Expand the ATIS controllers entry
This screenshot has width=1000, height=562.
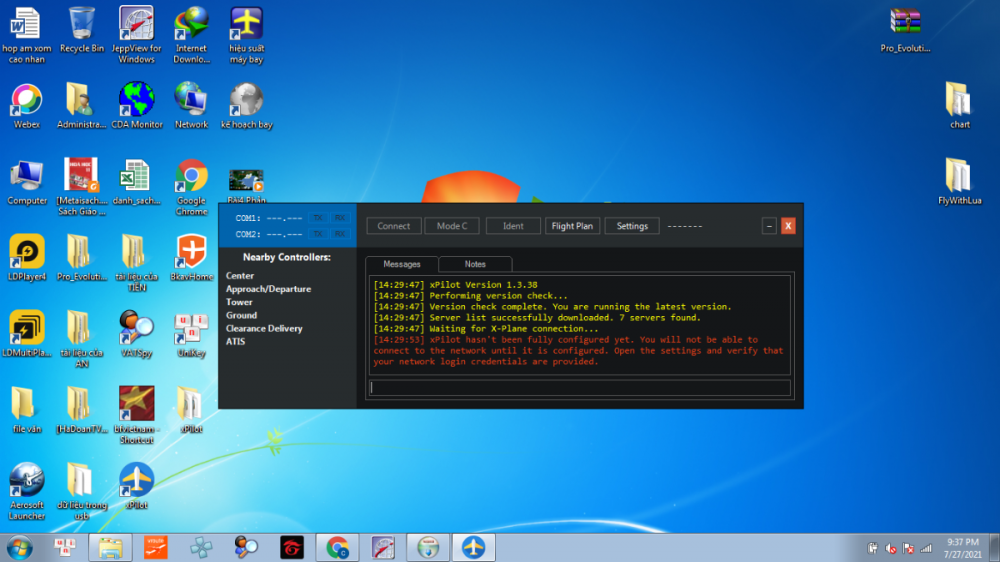point(235,342)
